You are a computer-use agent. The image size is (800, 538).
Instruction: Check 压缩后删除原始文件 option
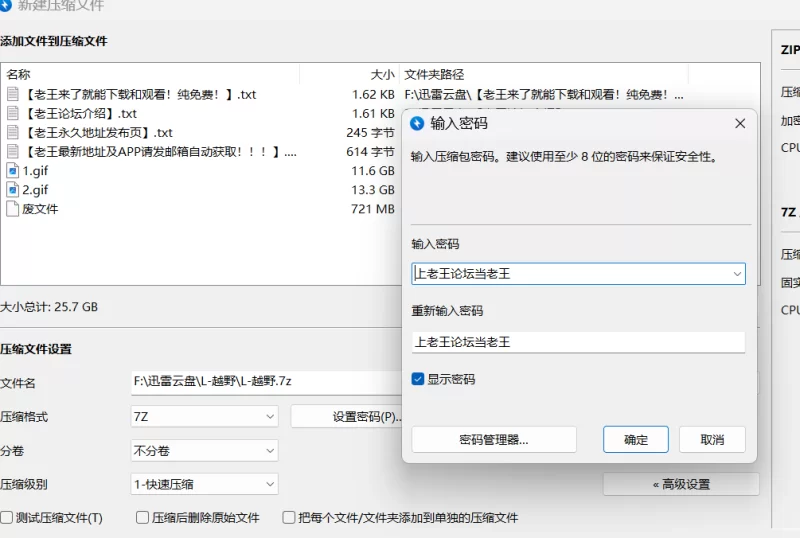142,518
